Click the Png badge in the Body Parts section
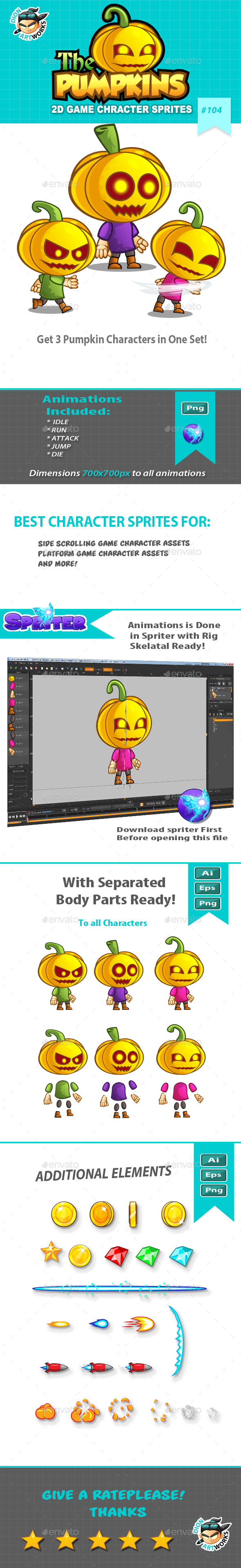This screenshot has width=241, height=1568. [x=208, y=903]
